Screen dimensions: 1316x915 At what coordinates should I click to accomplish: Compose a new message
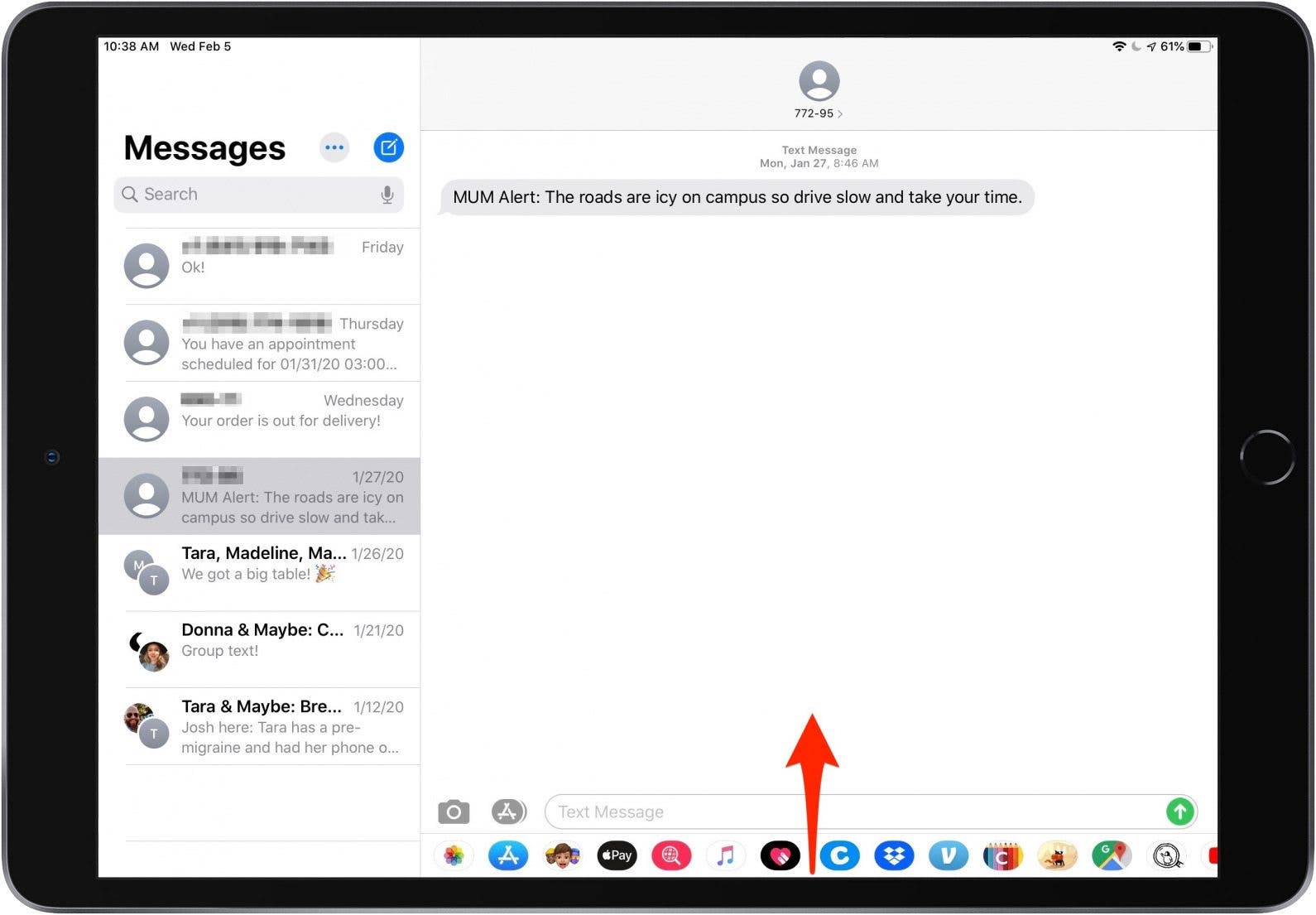click(388, 147)
